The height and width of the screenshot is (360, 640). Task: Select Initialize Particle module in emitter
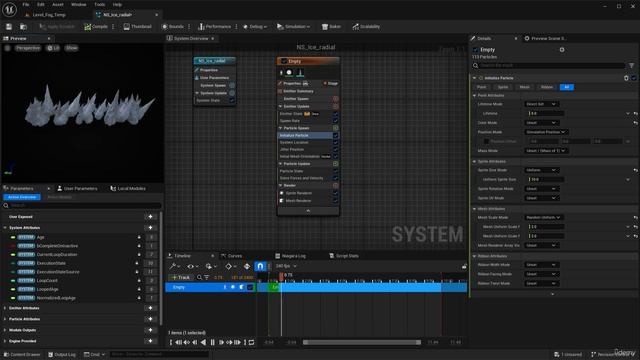(x=305, y=135)
